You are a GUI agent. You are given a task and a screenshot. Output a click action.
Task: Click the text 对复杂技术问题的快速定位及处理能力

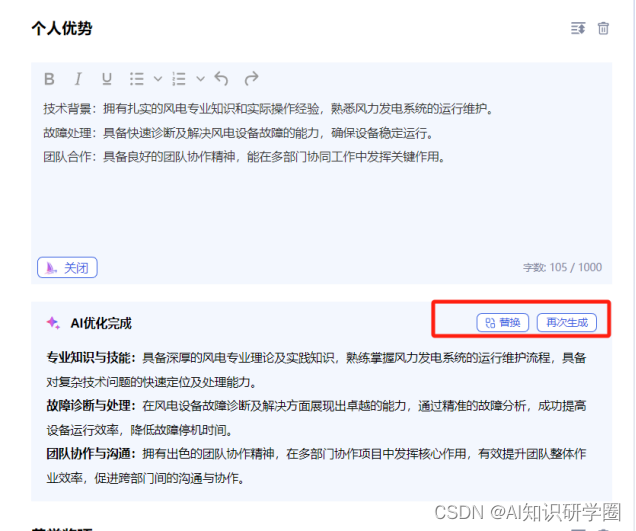pos(151,382)
